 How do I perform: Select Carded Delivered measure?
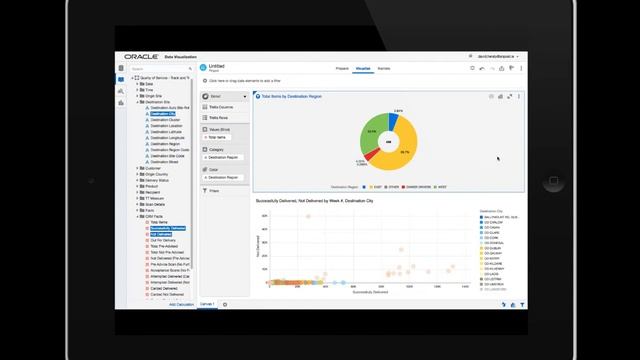click(164, 288)
